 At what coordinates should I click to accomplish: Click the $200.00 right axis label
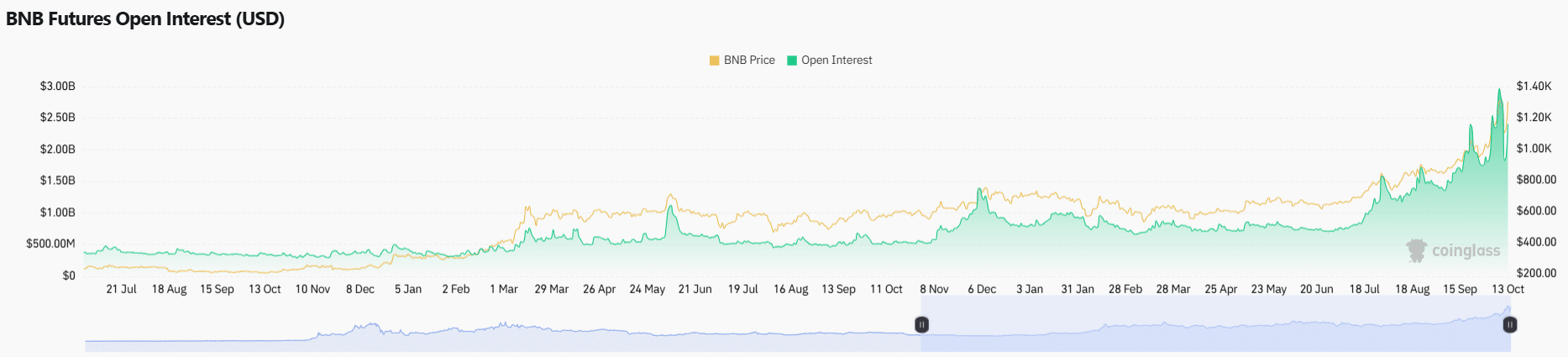[x=1536, y=273]
